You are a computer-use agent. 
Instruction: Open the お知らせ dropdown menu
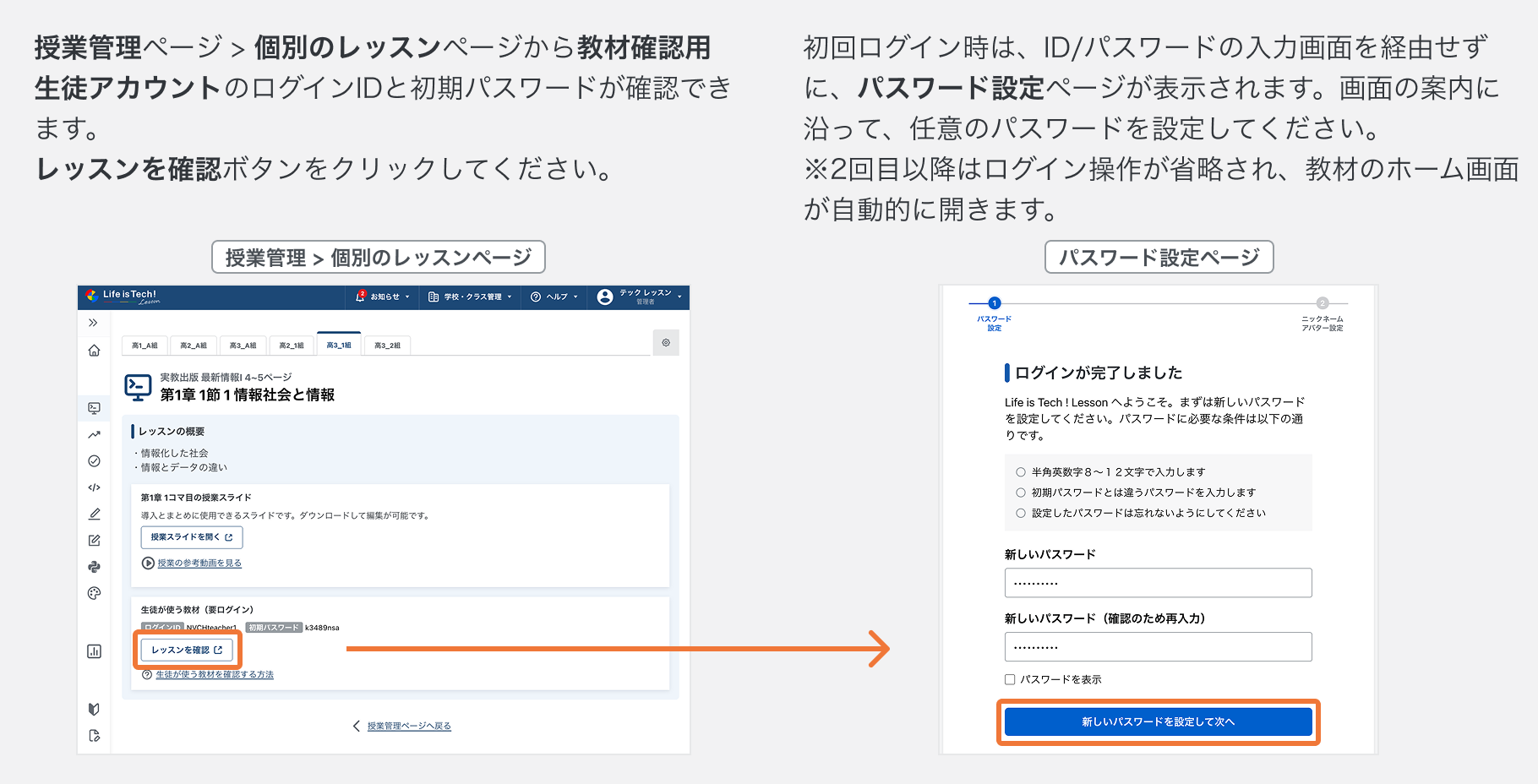(x=383, y=297)
